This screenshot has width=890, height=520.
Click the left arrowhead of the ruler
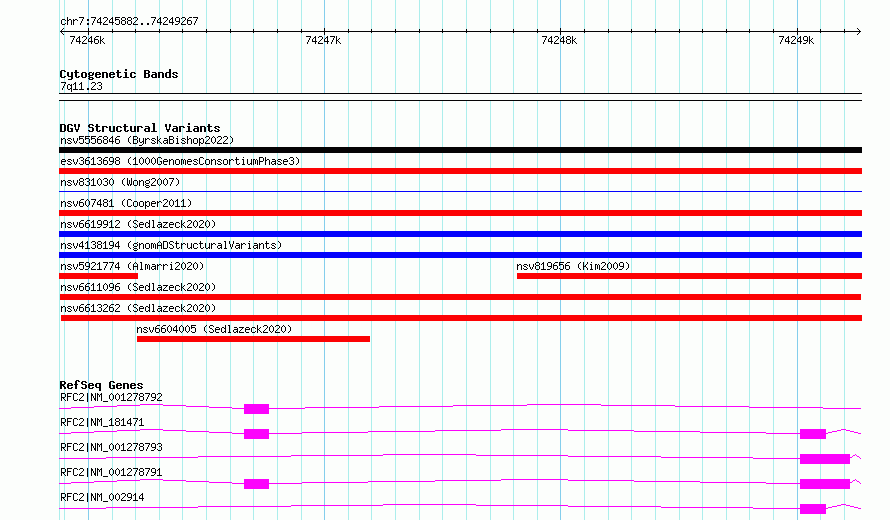(x=62, y=32)
